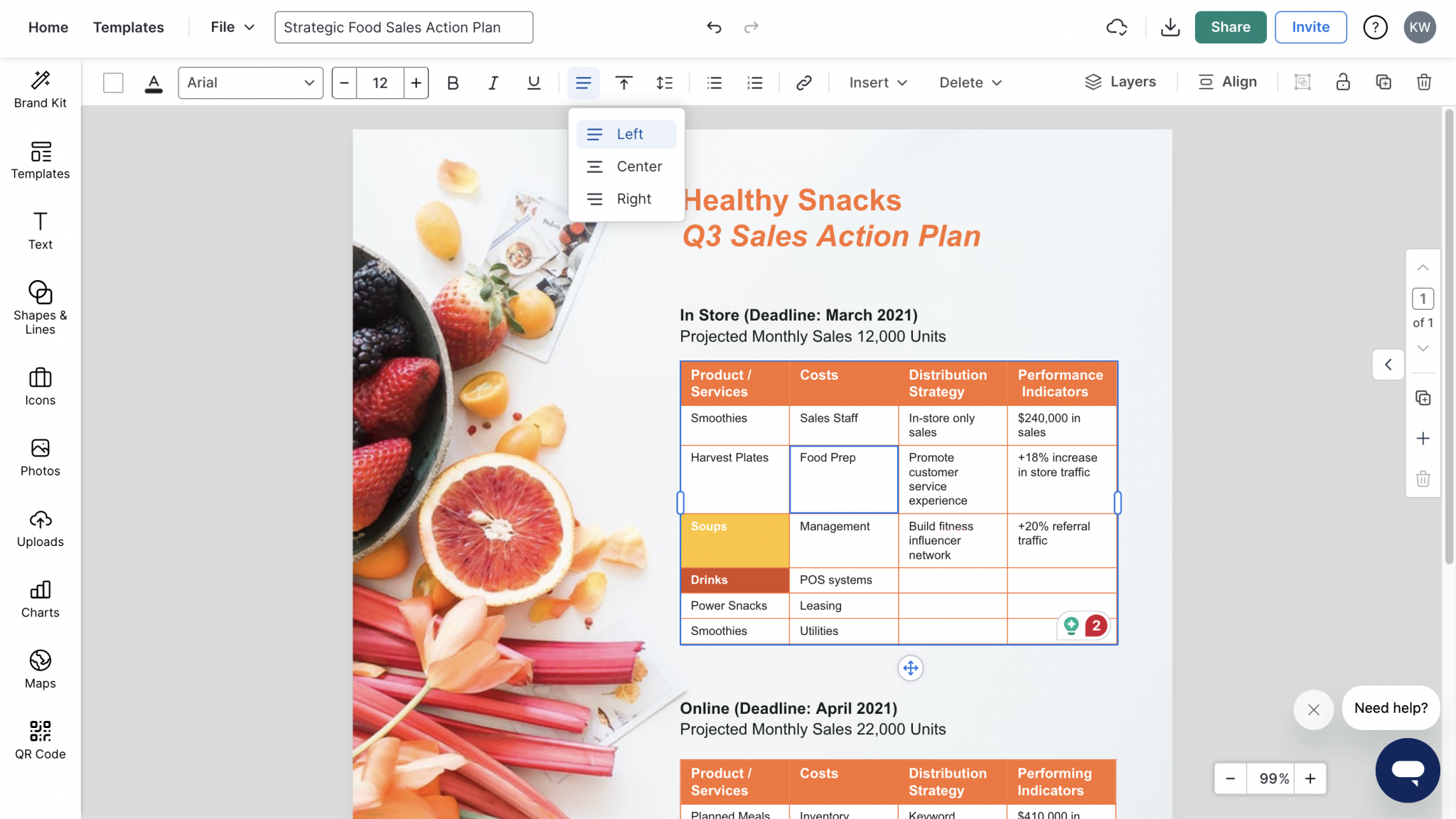The height and width of the screenshot is (819, 1456).
Task: Open the Shapes & Lines panel
Action: click(x=40, y=307)
